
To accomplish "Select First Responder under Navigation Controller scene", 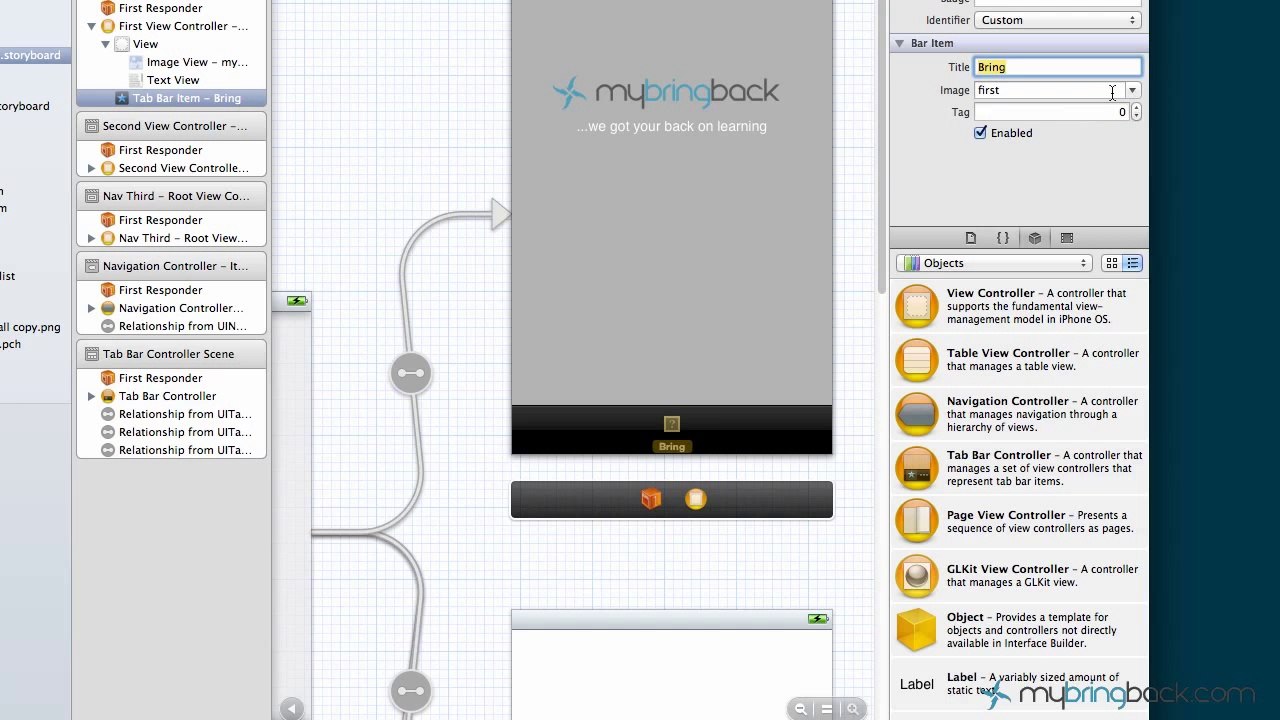I will (x=172, y=290).
